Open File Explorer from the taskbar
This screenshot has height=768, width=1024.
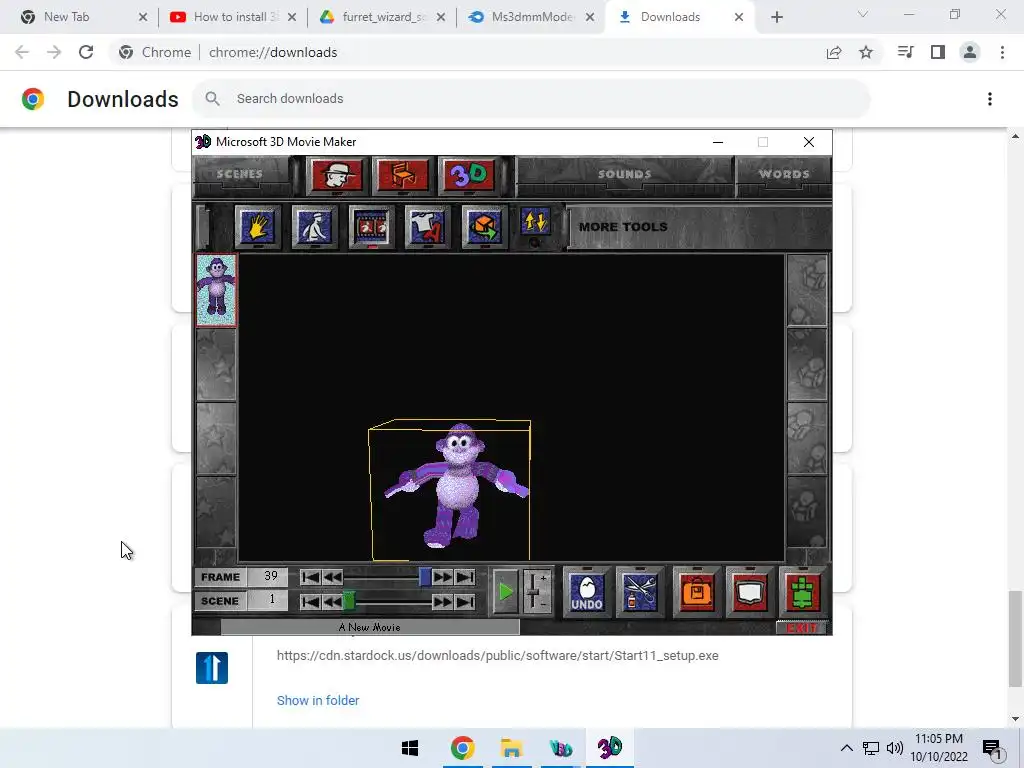point(512,748)
